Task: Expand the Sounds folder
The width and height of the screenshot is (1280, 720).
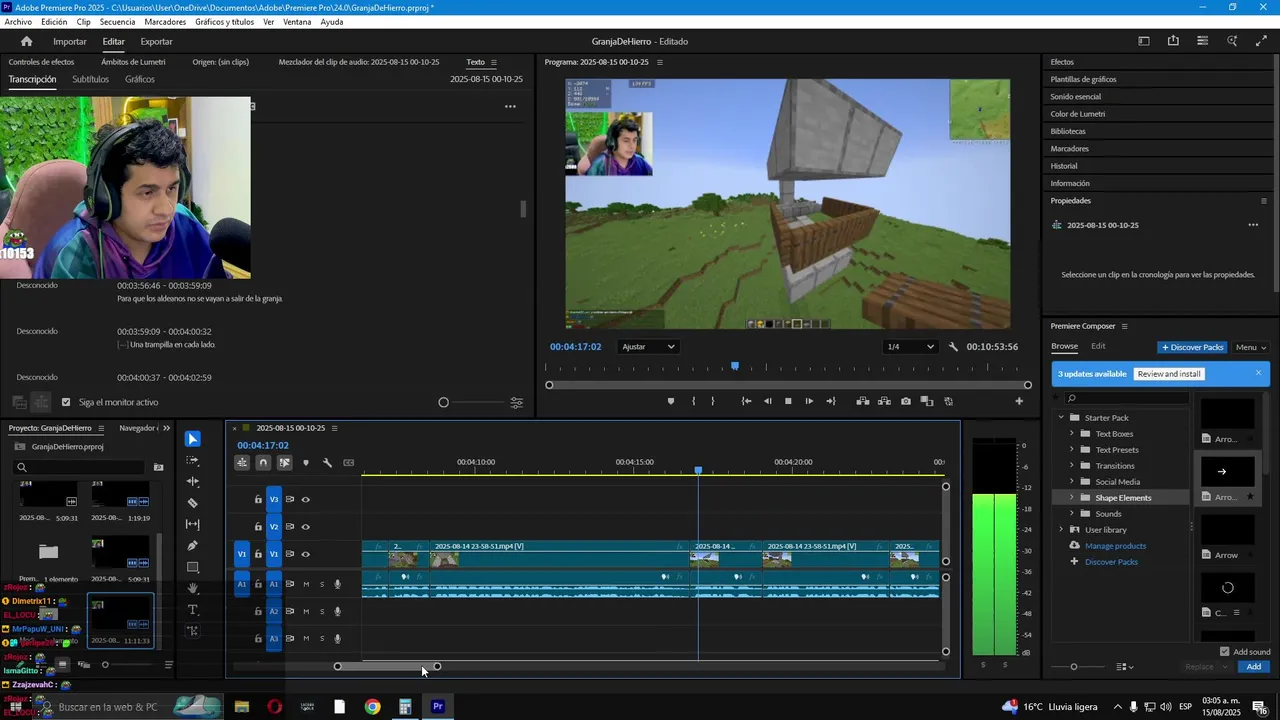Action: tap(1072, 514)
